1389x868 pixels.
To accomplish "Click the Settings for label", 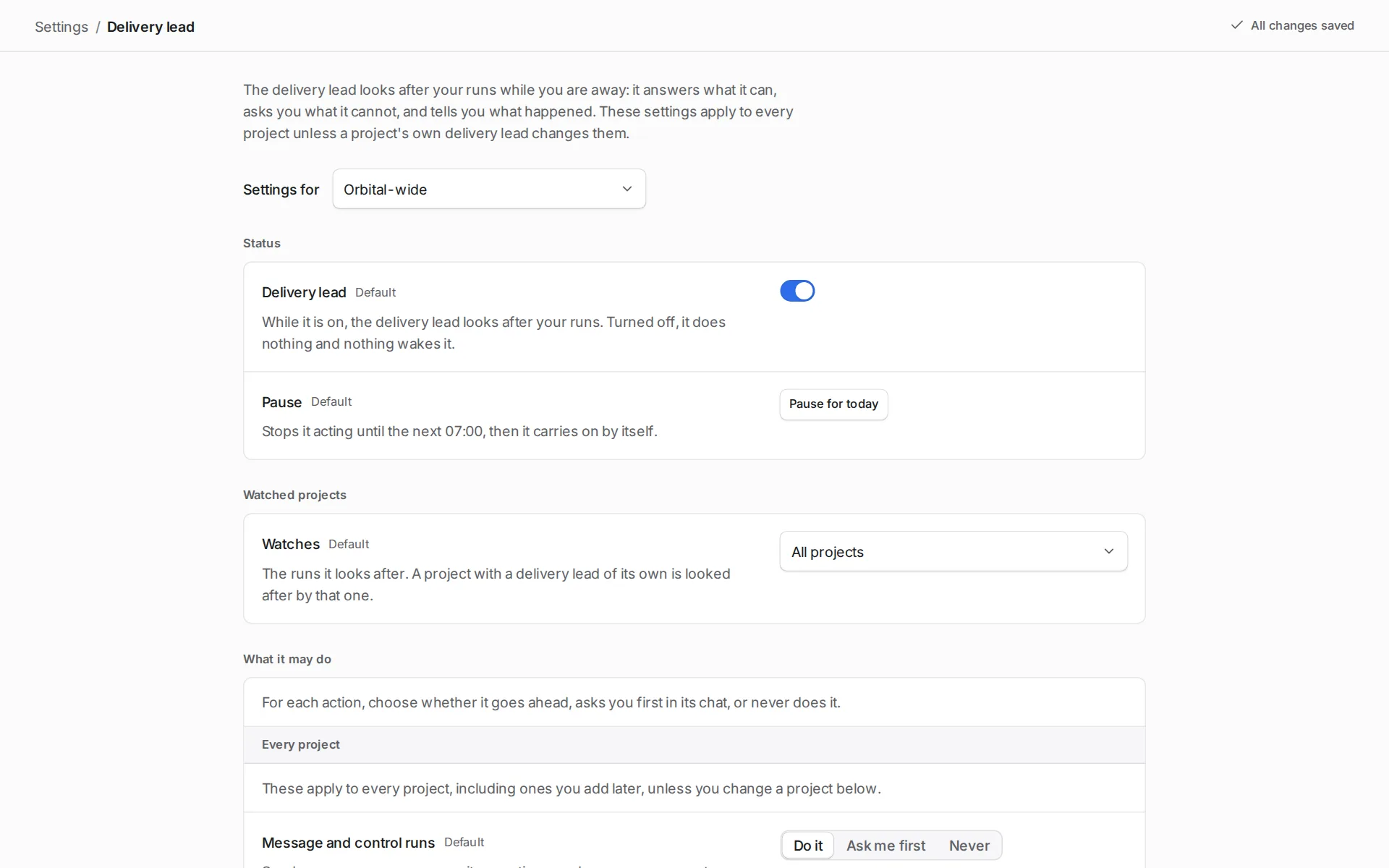I will tap(281, 190).
